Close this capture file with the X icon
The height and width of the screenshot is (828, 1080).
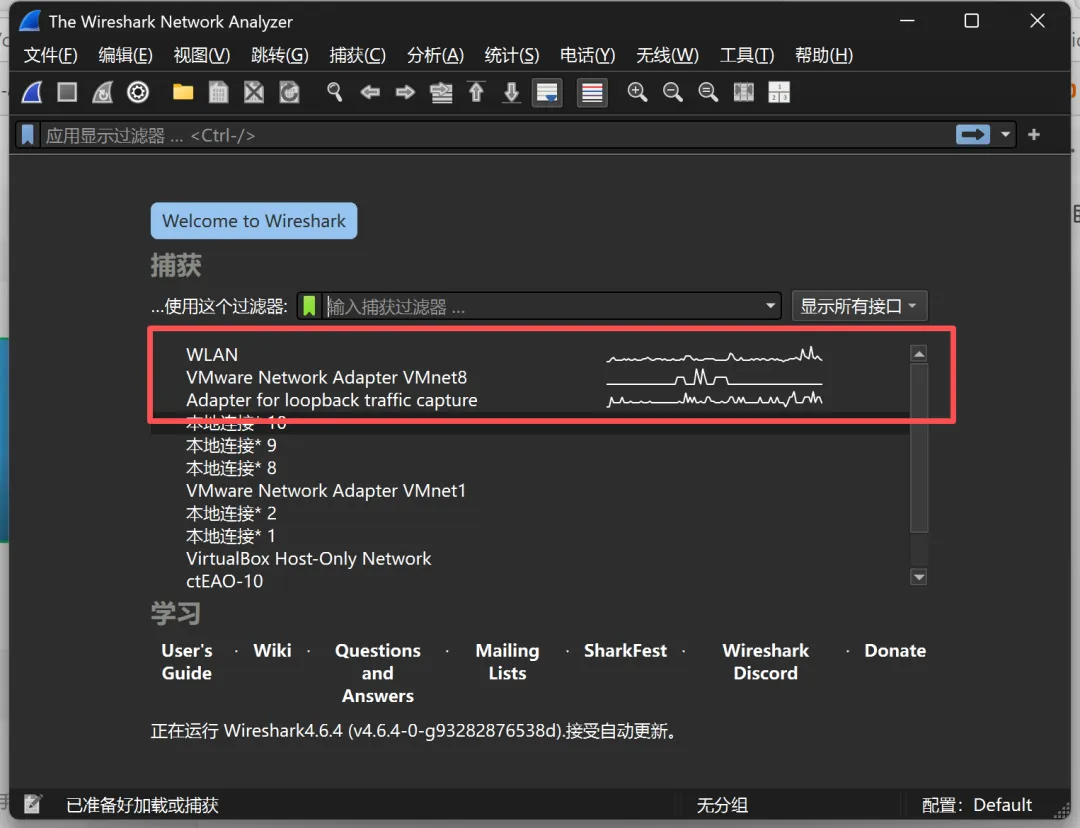(253, 92)
